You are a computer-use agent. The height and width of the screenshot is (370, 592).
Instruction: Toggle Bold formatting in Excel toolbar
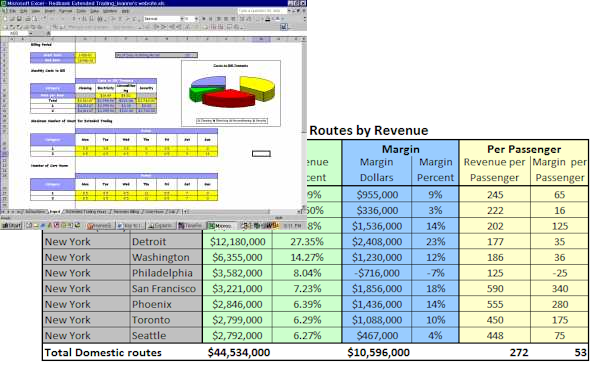coord(204,18)
